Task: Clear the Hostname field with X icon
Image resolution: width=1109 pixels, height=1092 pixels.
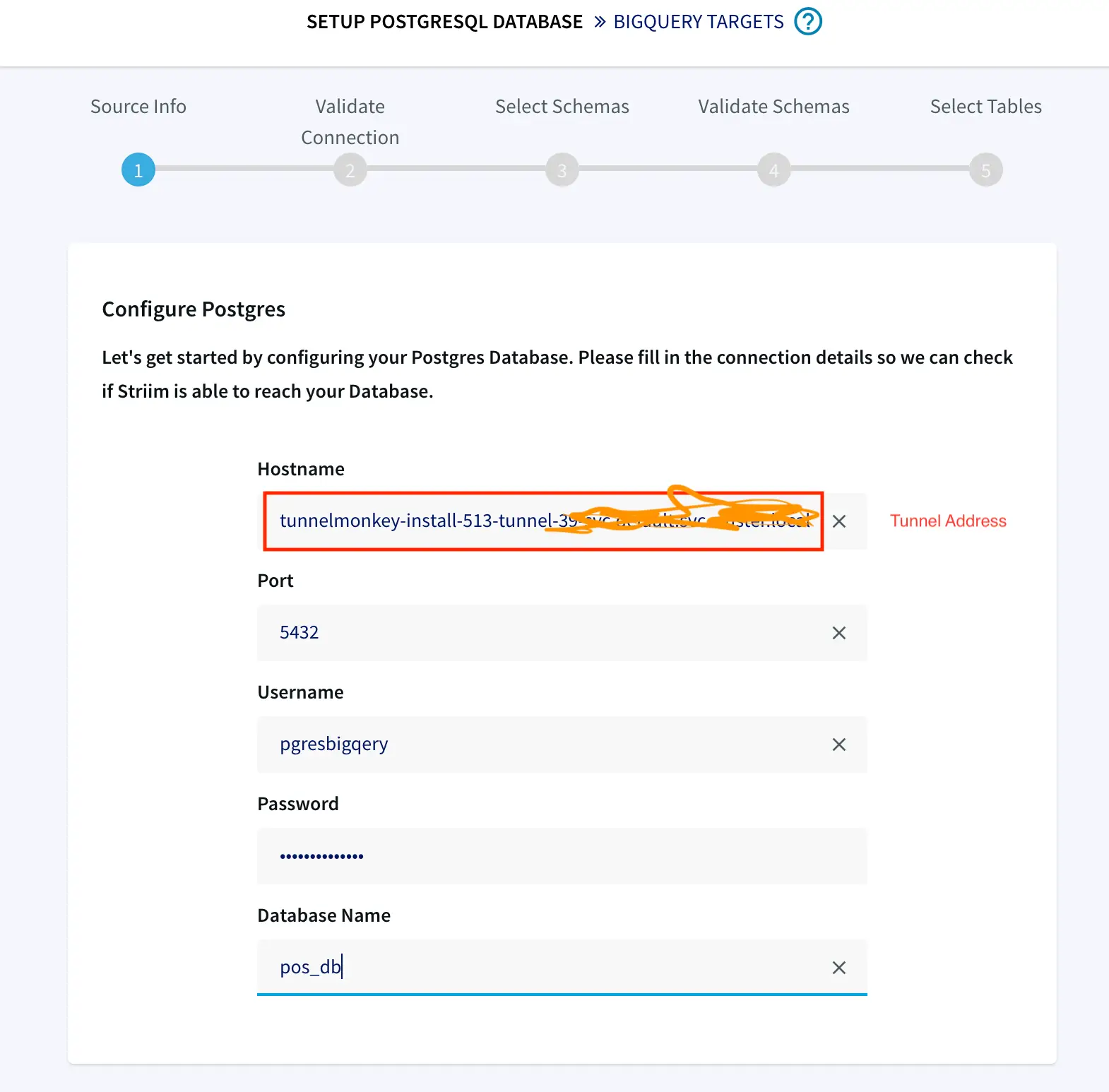Action: pyautogui.click(x=838, y=521)
